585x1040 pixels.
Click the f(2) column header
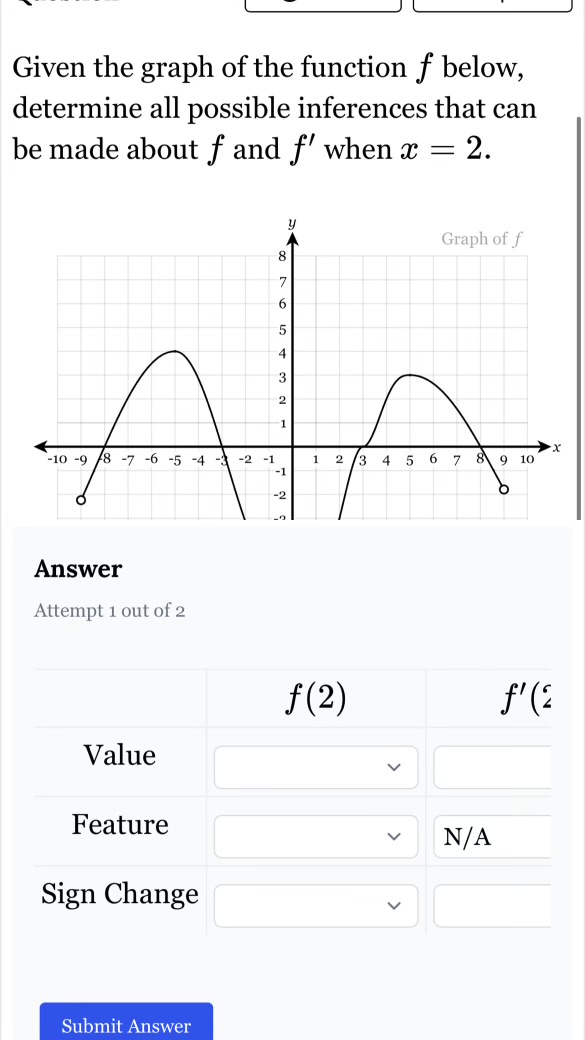click(x=318, y=697)
